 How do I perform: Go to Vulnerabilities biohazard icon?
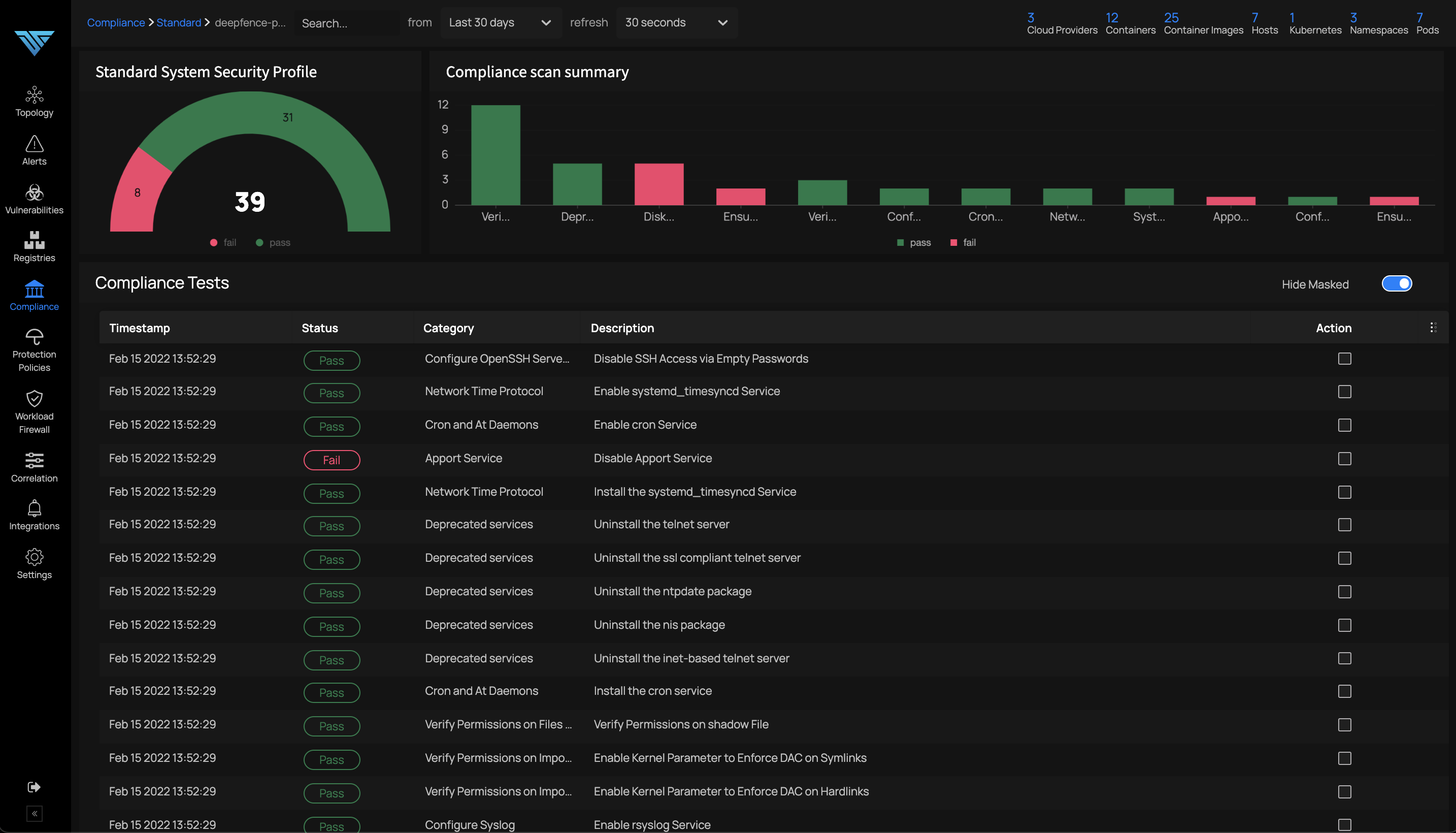[x=35, y=193]
